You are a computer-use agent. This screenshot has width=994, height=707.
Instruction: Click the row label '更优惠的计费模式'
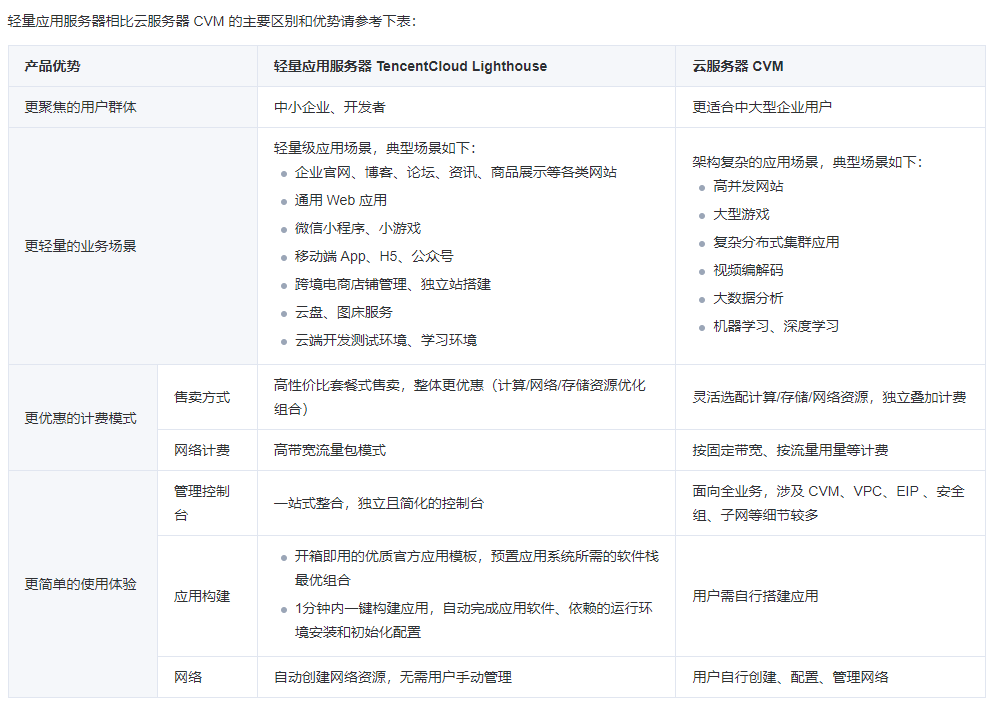pos(81,418)
